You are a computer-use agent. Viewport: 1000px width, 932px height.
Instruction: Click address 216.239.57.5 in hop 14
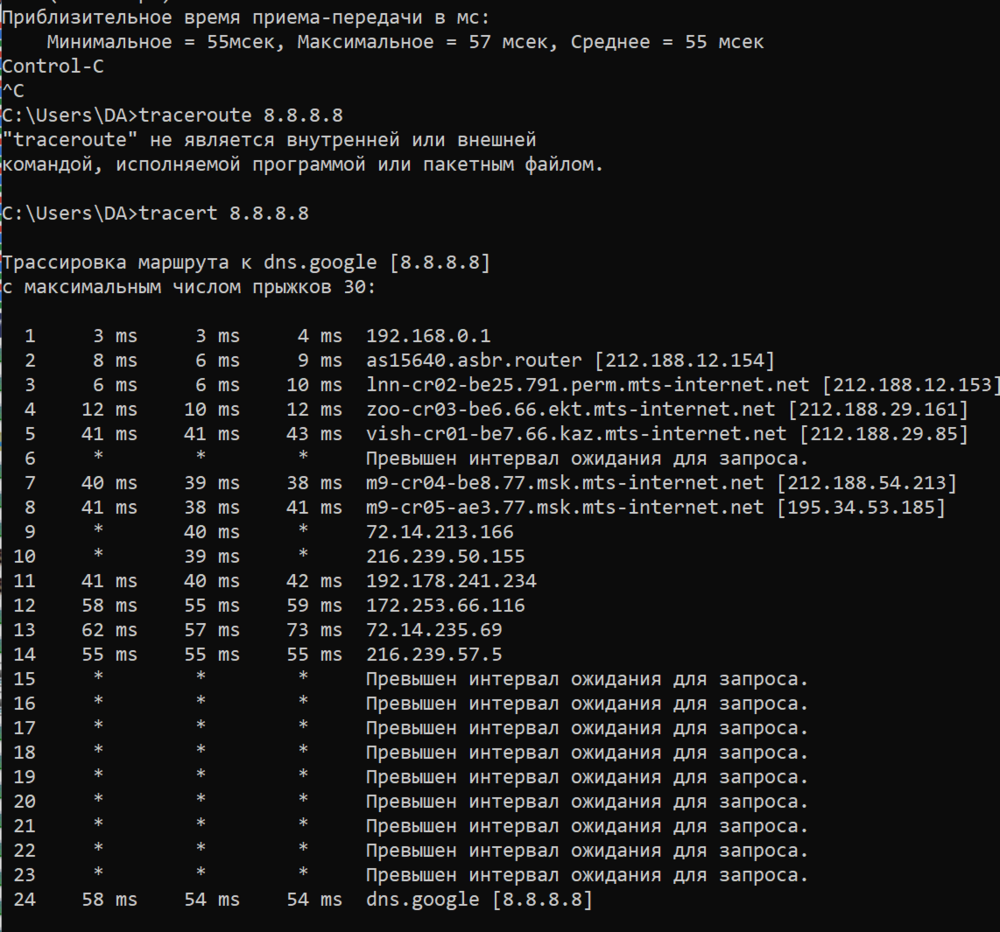[434, 654]
